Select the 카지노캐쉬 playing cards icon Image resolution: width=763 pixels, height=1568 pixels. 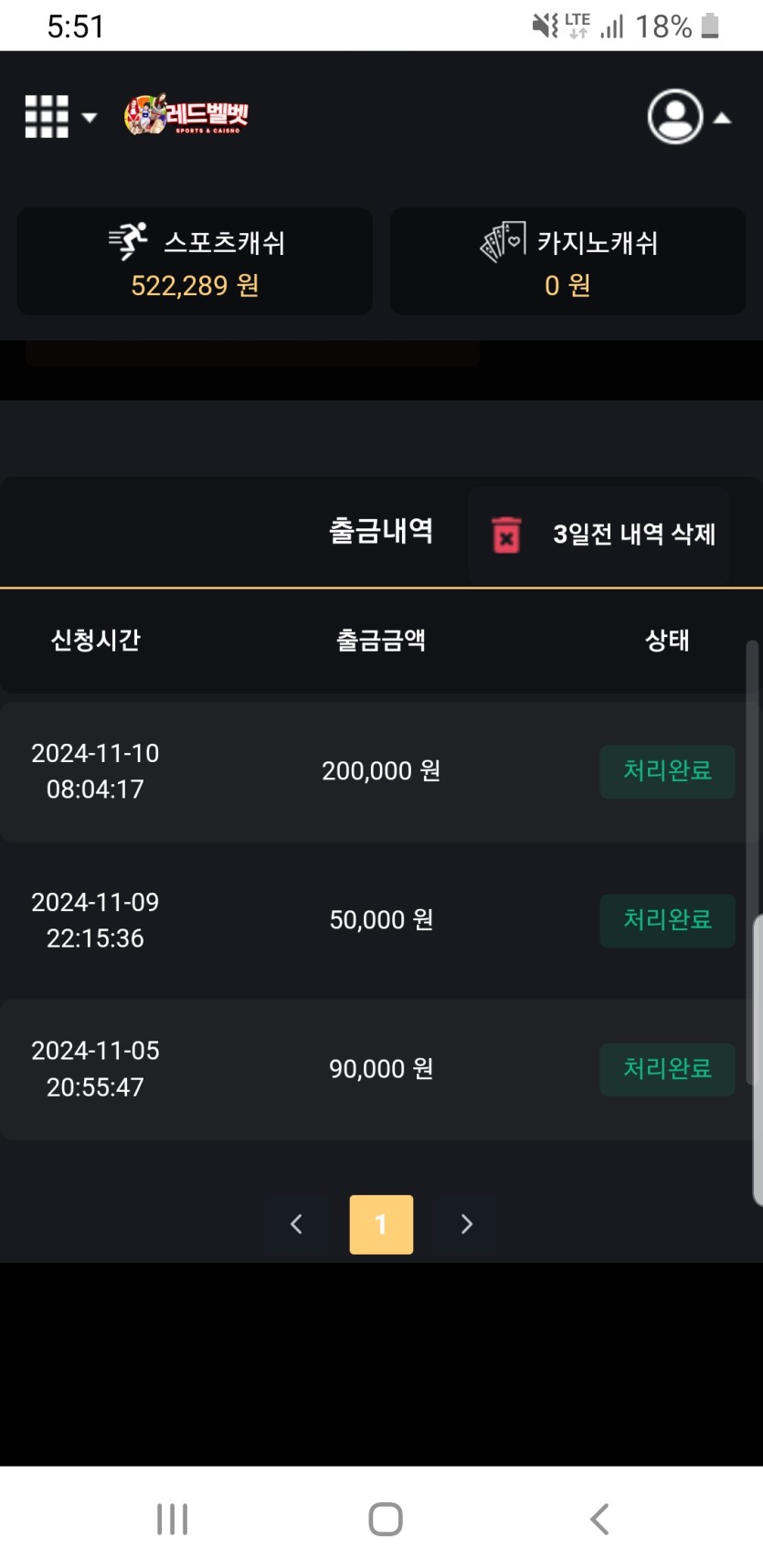[503, 241]
